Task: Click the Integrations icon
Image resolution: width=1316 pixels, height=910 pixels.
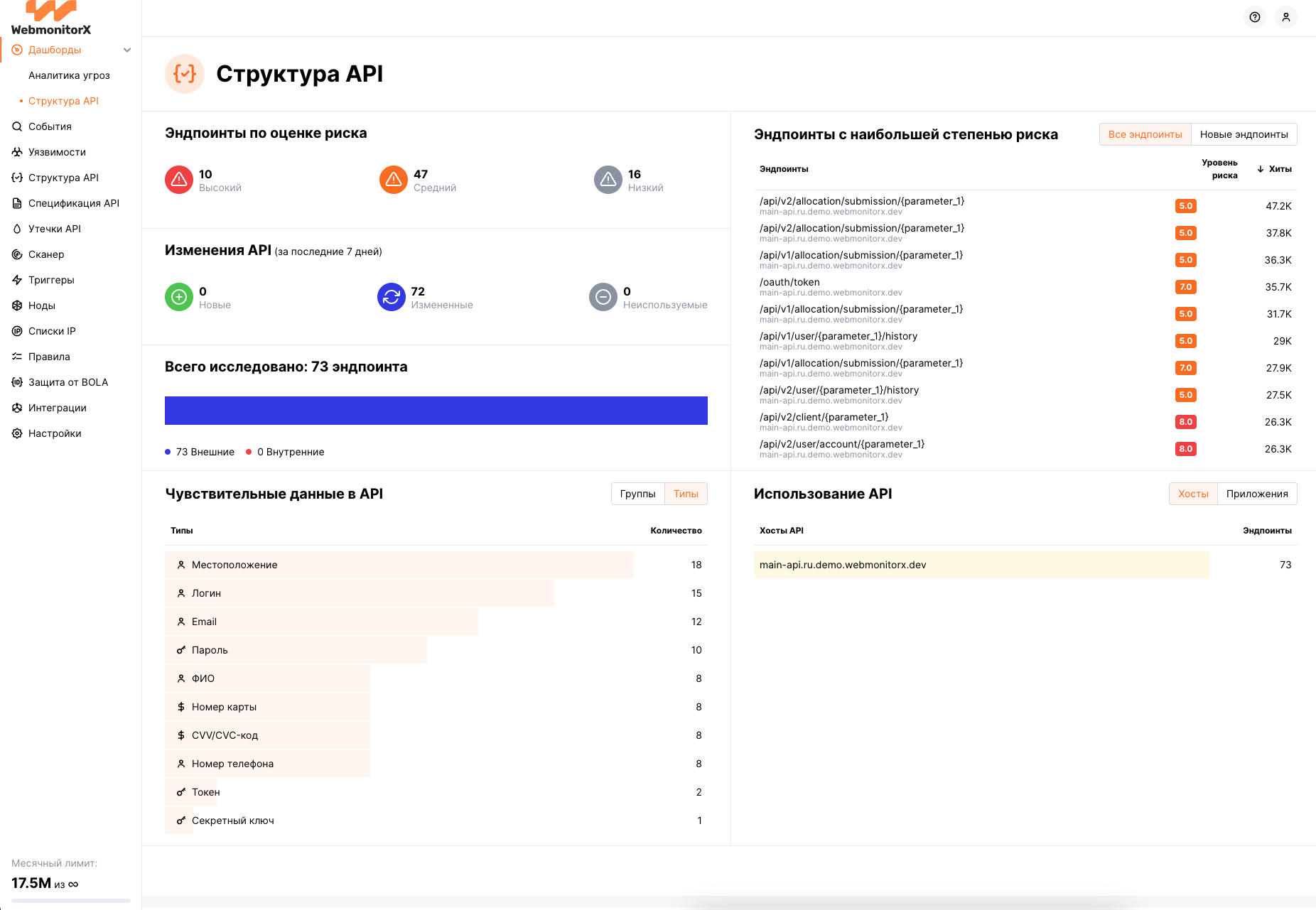Action: coord(17,408)
